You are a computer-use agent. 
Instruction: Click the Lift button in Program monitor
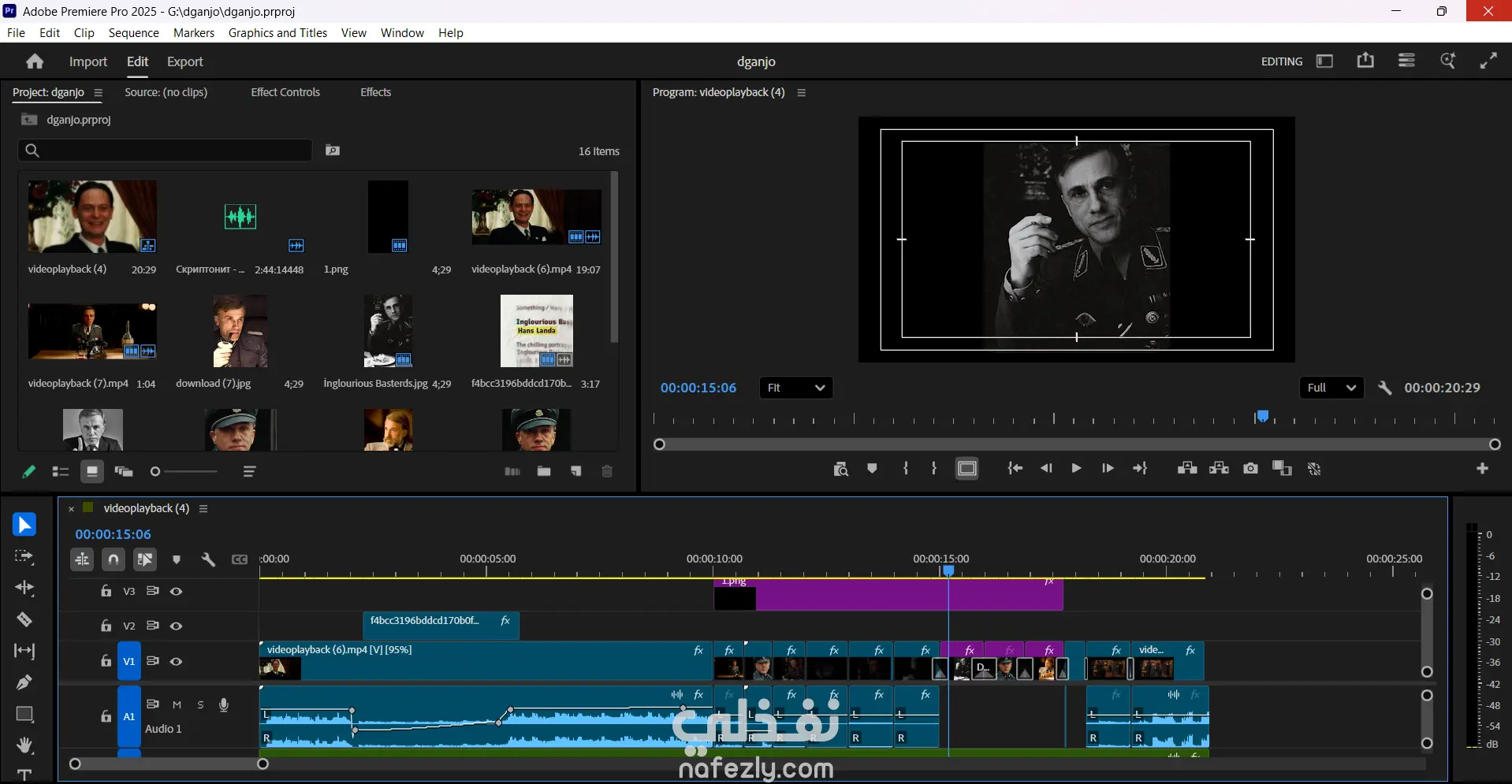point(1187,469)
